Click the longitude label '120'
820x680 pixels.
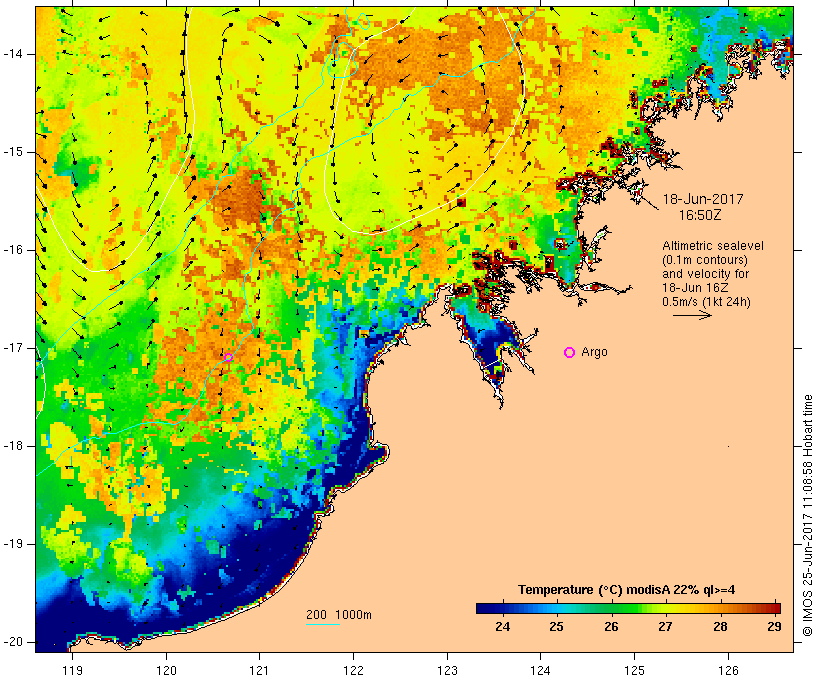tap(166, 671)
